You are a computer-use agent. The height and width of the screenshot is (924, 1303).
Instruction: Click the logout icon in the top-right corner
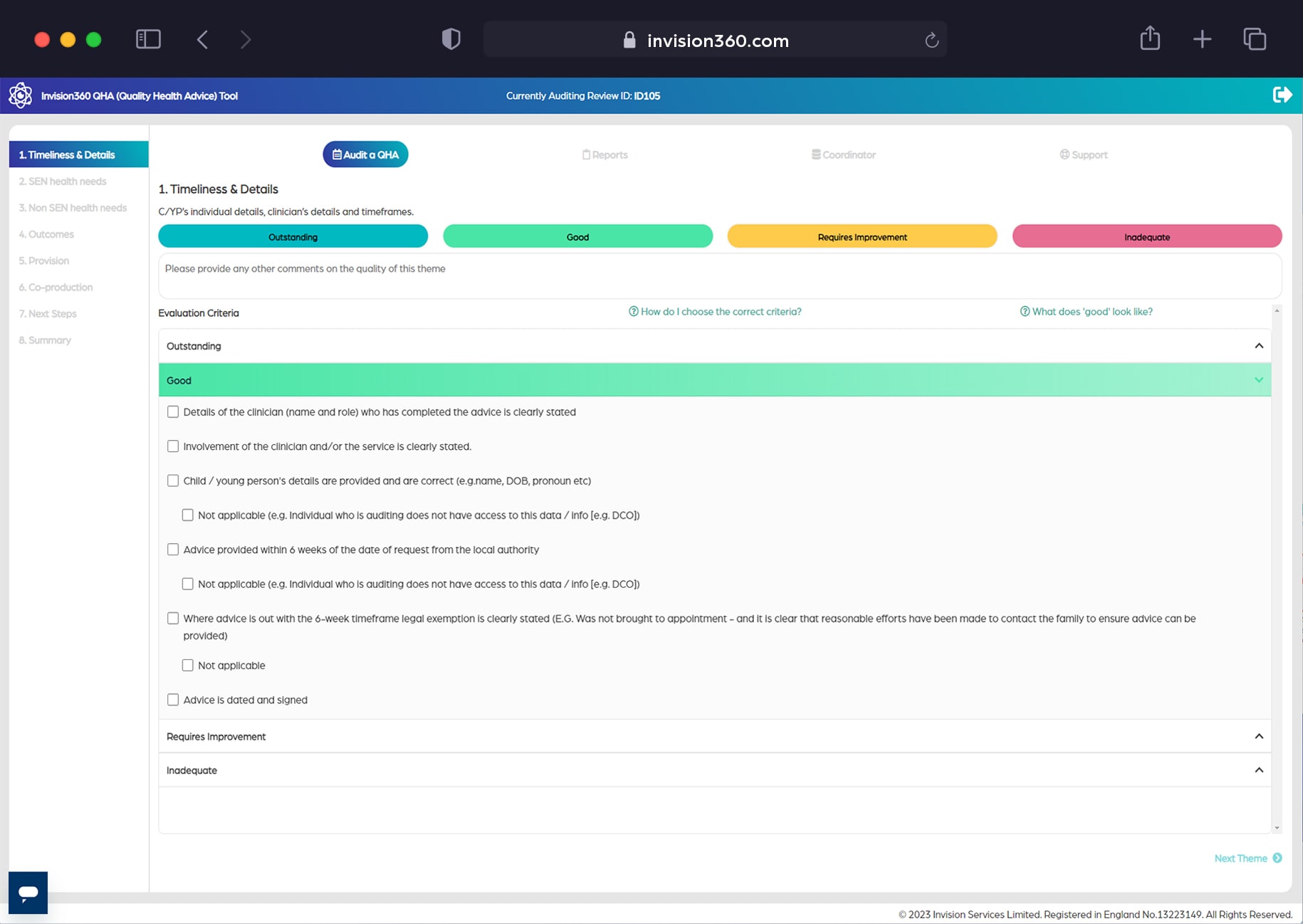tap(1282, 94)
